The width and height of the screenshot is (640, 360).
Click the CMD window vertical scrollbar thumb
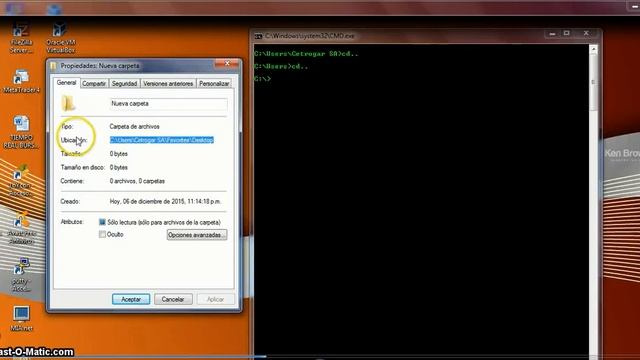tap(594, 82)
